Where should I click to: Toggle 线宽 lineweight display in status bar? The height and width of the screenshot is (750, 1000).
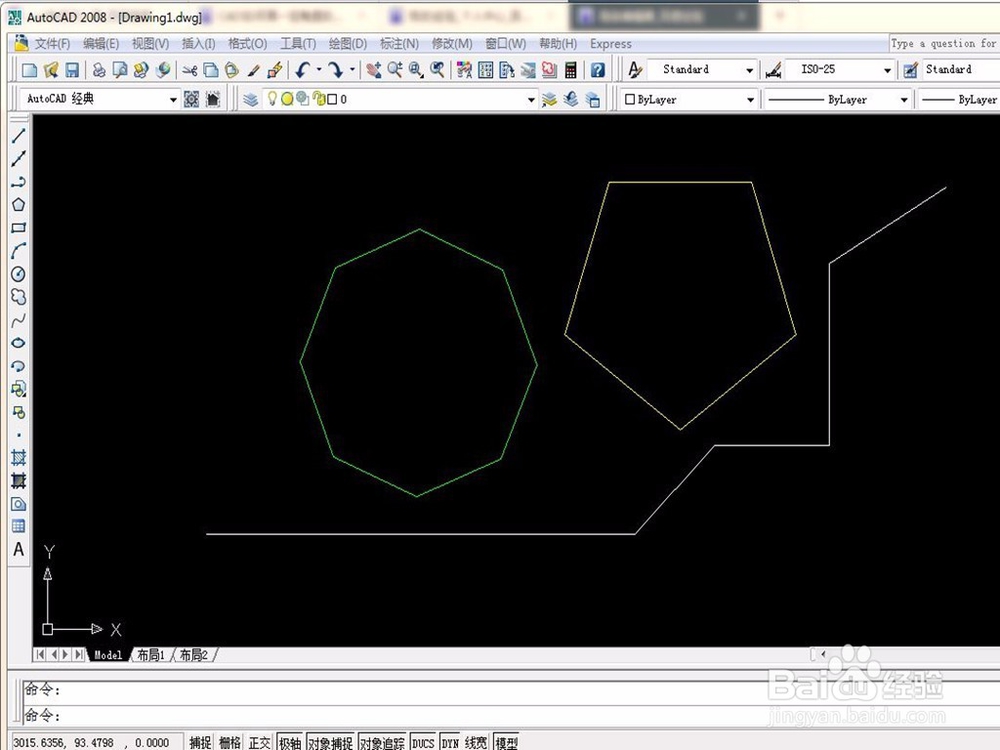476,742
